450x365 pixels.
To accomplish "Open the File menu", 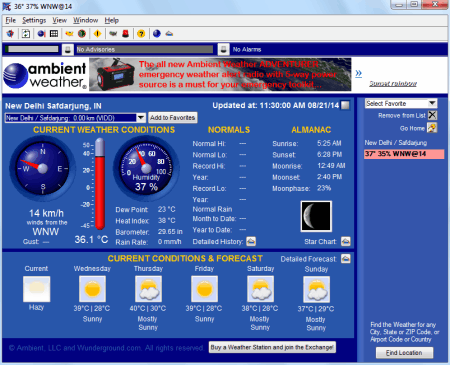I will point(11,20).
